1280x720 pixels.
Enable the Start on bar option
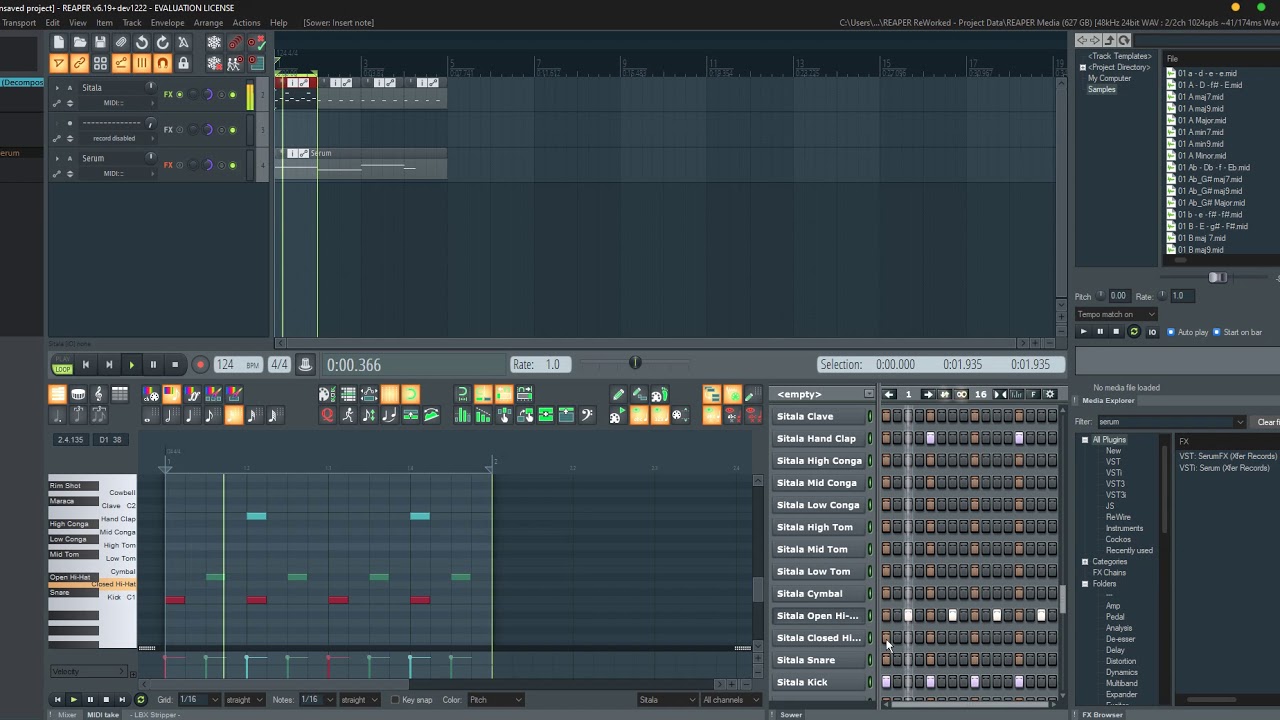[1217, 332]
